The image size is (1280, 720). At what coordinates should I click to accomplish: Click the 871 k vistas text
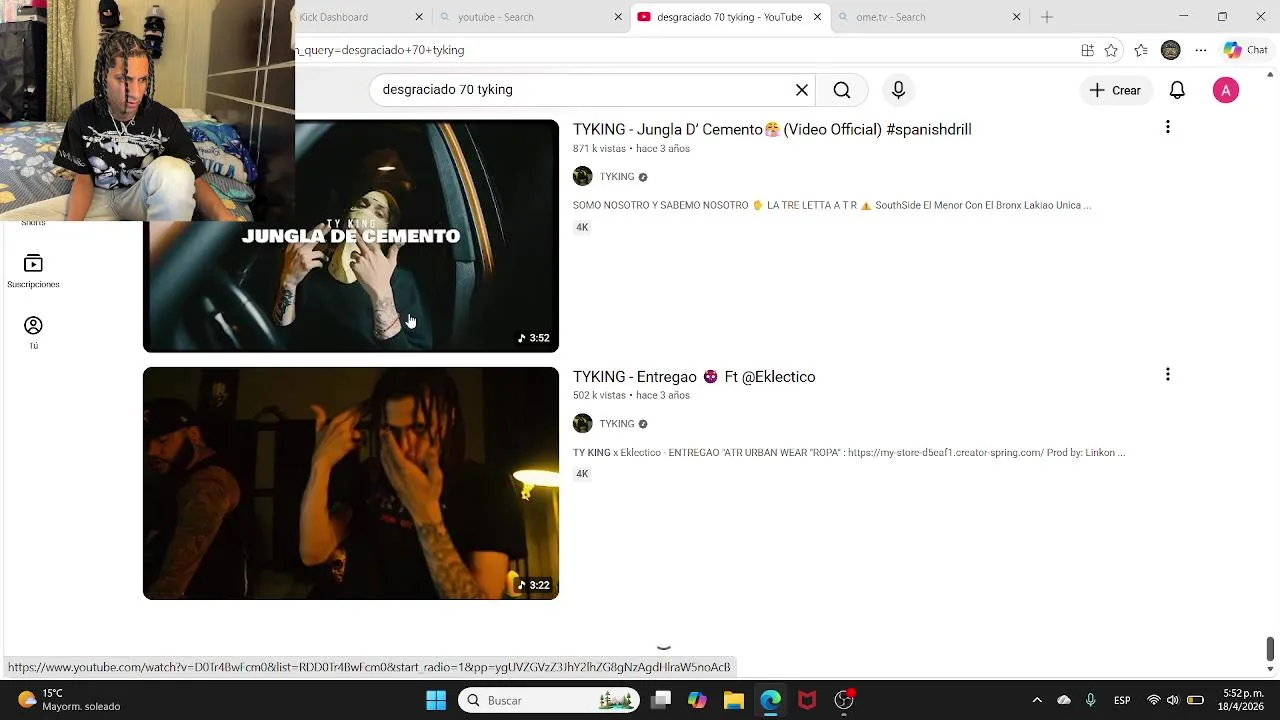[599, 148]
